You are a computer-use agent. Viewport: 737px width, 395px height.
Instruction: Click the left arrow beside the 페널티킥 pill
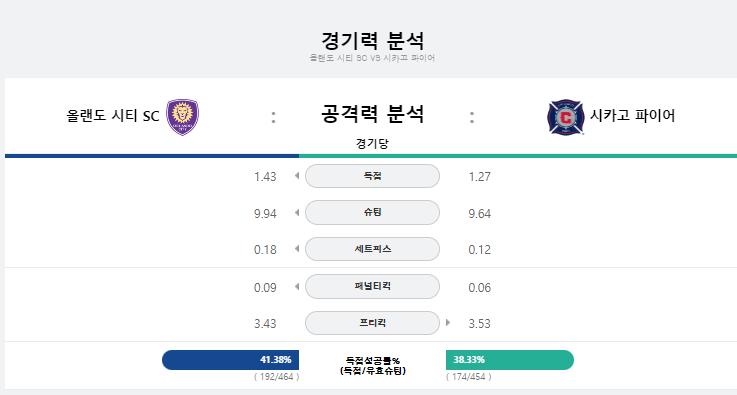click(x=297, y=286)
